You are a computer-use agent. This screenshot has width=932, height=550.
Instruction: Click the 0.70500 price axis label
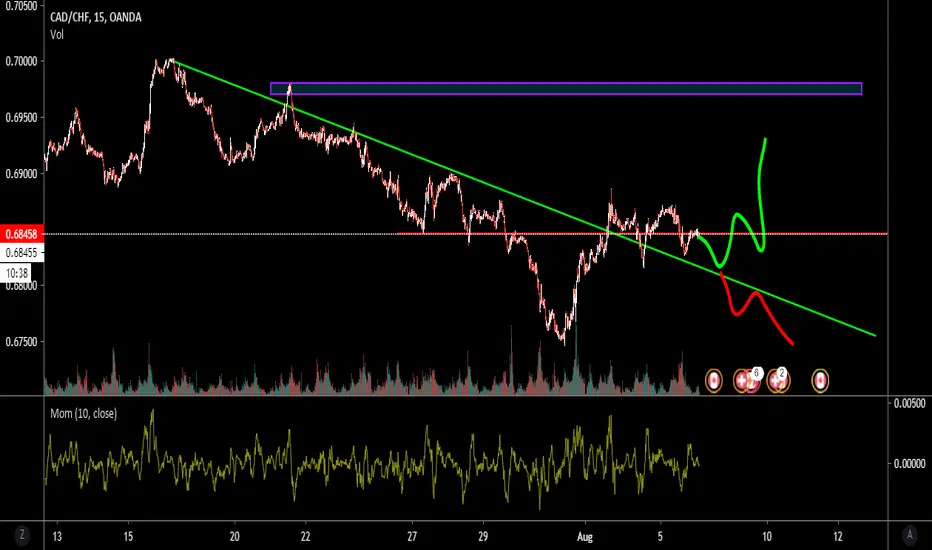coord(21,6)
